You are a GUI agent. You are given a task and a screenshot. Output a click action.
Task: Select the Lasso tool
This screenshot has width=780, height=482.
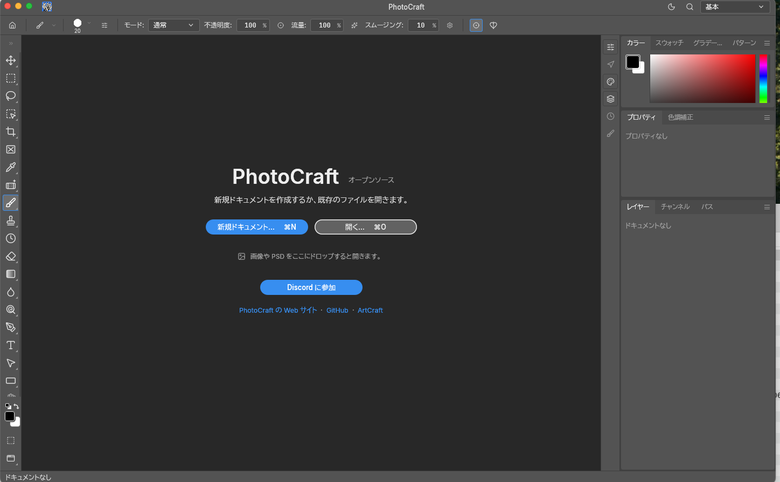(10, 96)
